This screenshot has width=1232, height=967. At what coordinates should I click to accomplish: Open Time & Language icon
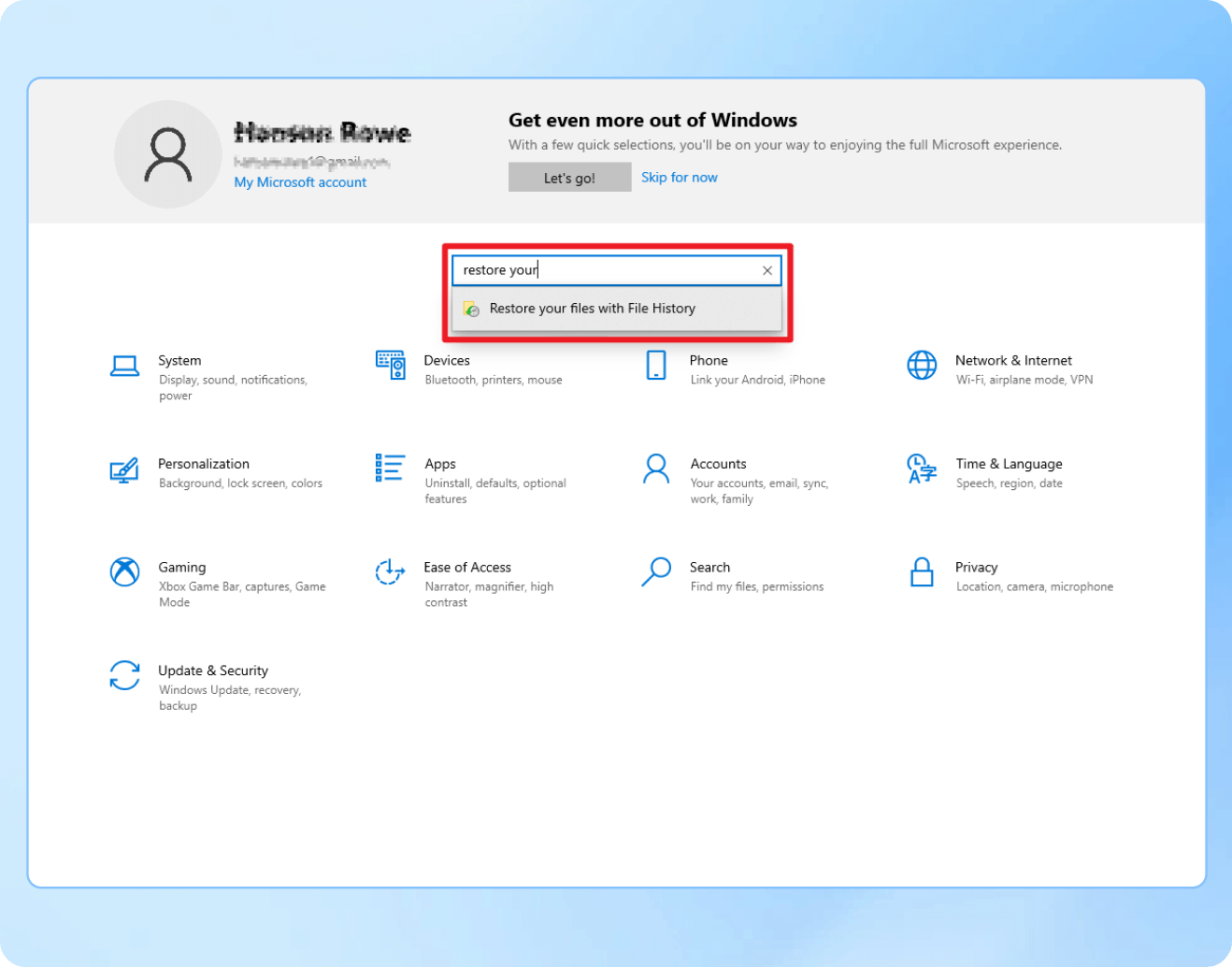(x=922, y=469)
